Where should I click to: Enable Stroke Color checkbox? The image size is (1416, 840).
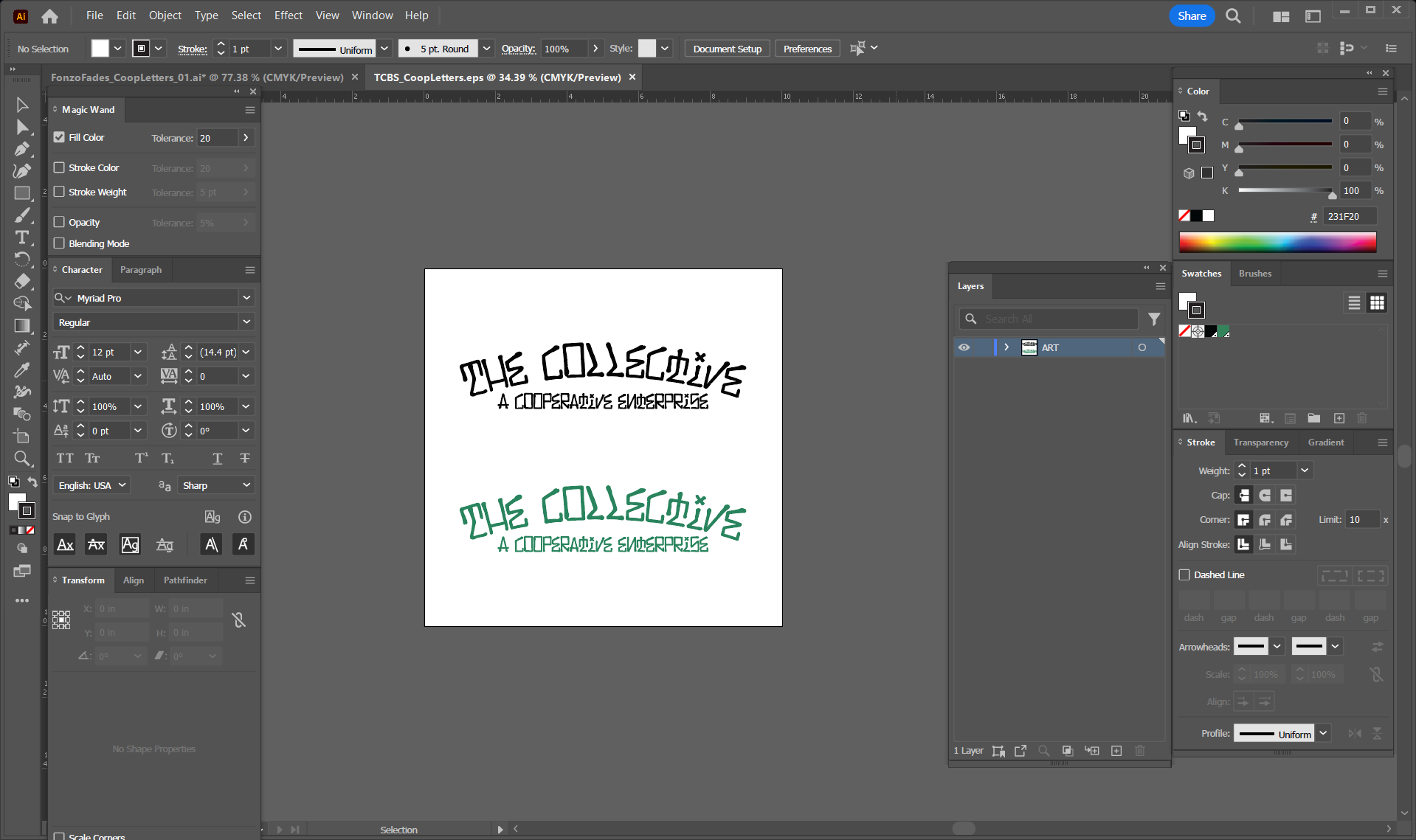pyautogui.click(x=60, y=167)
